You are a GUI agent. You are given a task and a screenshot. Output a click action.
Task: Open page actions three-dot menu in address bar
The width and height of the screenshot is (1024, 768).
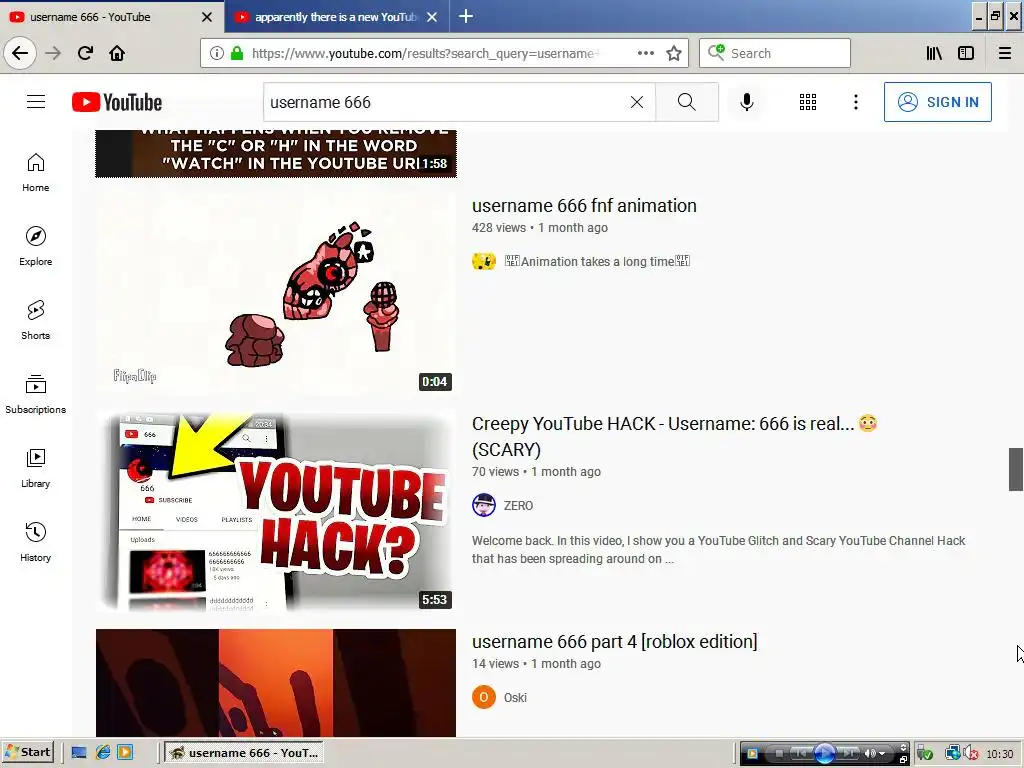(x=646, y=53)
